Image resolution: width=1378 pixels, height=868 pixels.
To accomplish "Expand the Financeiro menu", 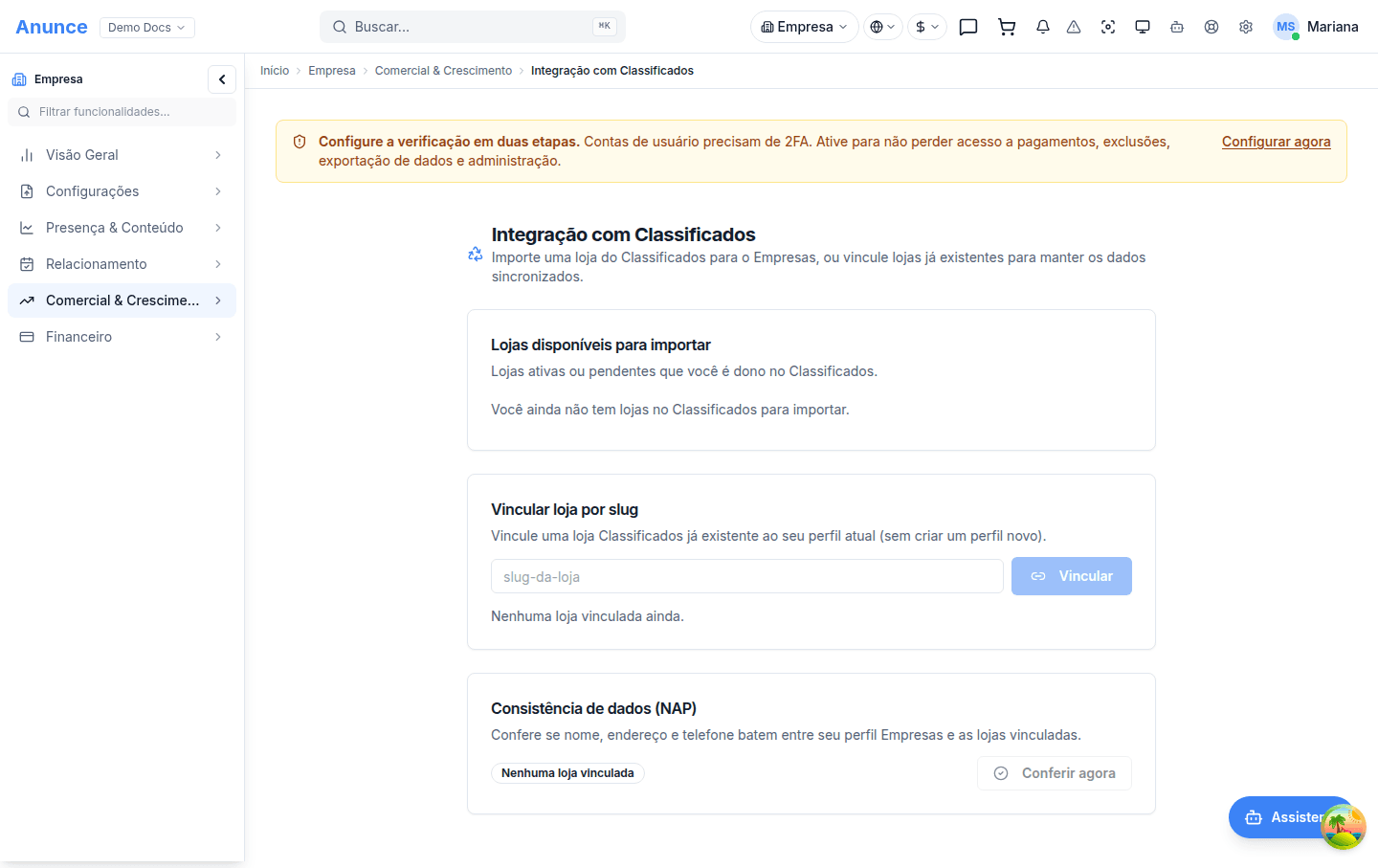I will click(122, 337).
